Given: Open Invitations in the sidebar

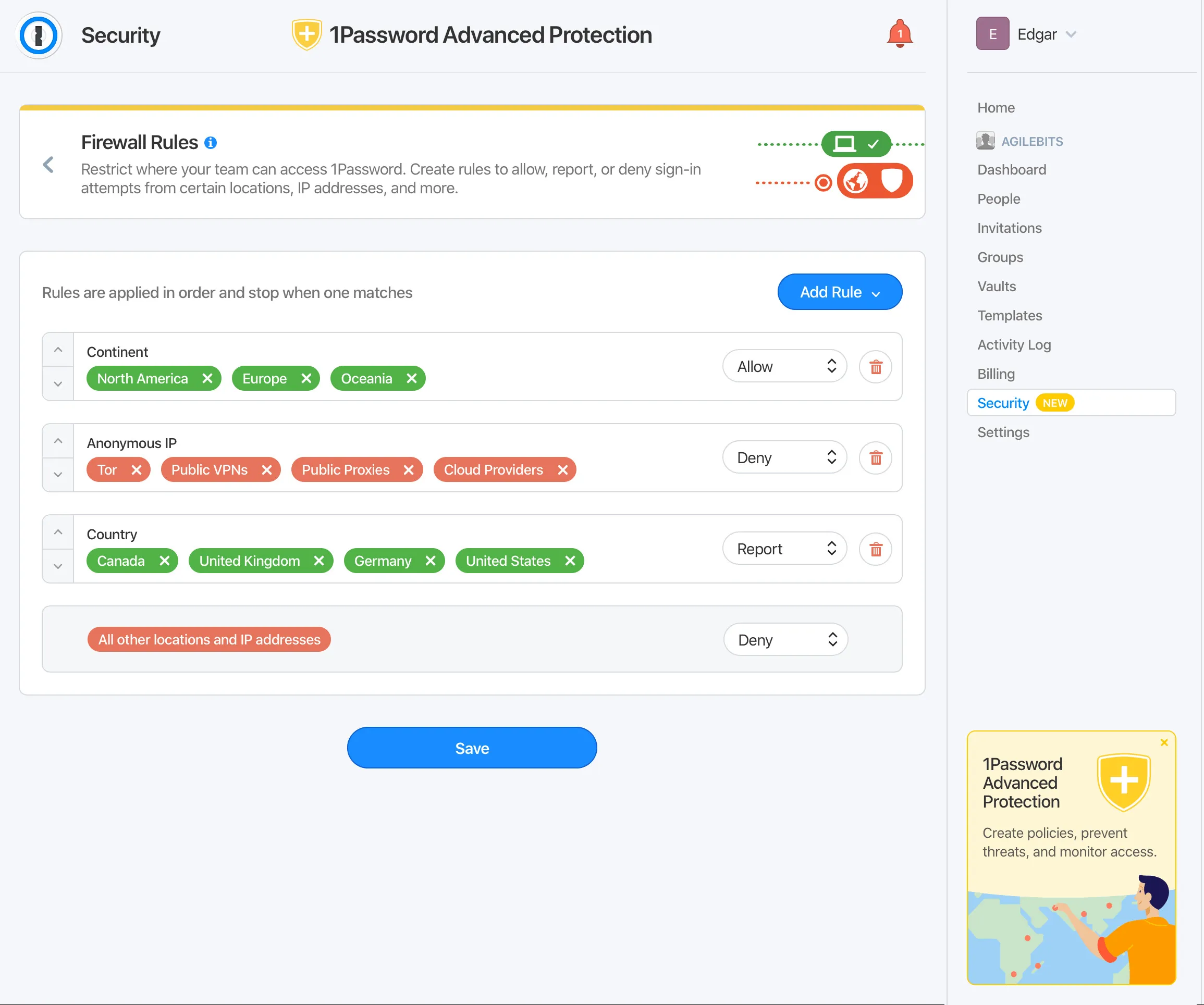Looking at the screenshot, I should (1009, 228).
